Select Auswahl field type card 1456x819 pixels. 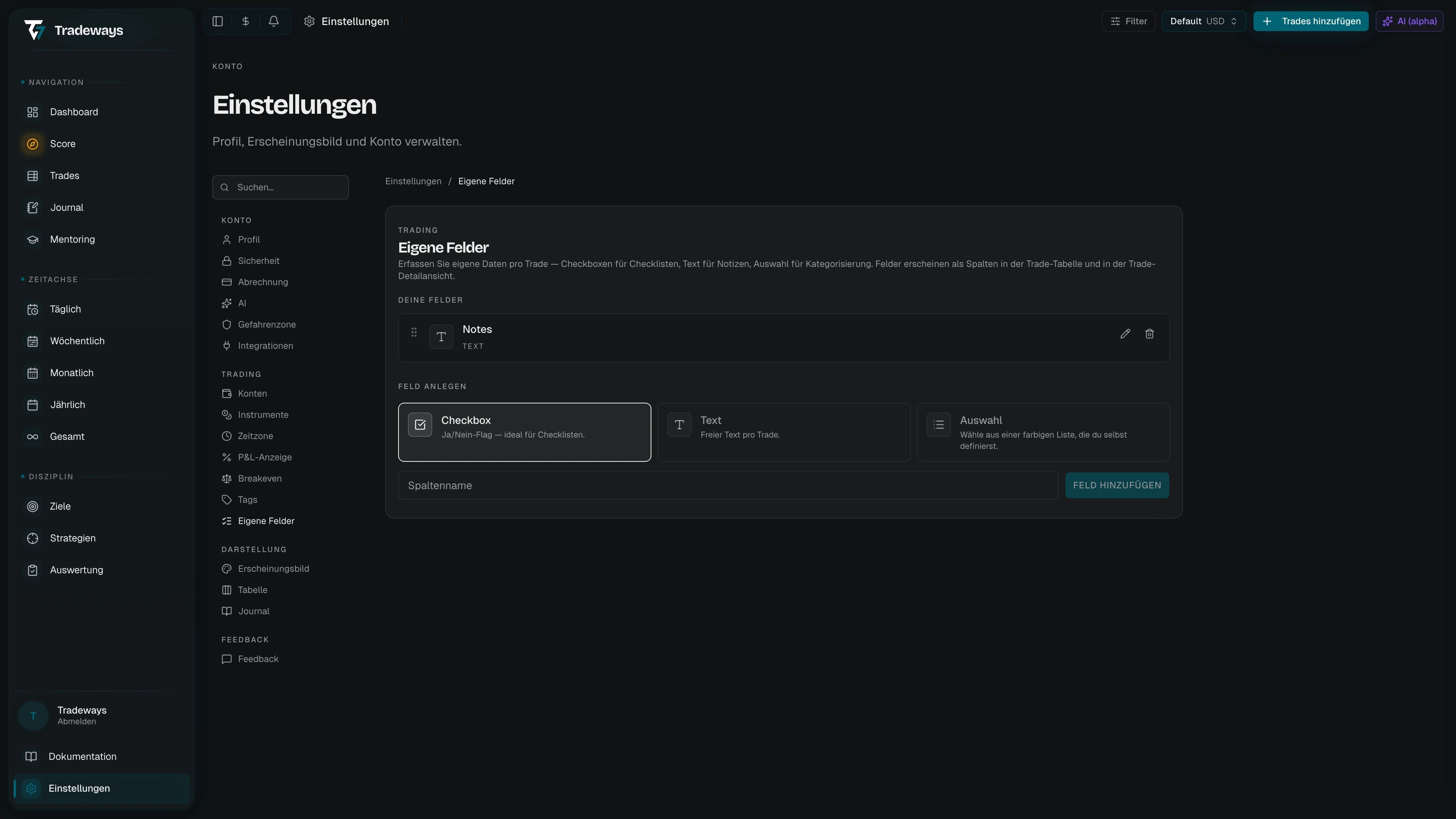click(x=1043, y=432)
